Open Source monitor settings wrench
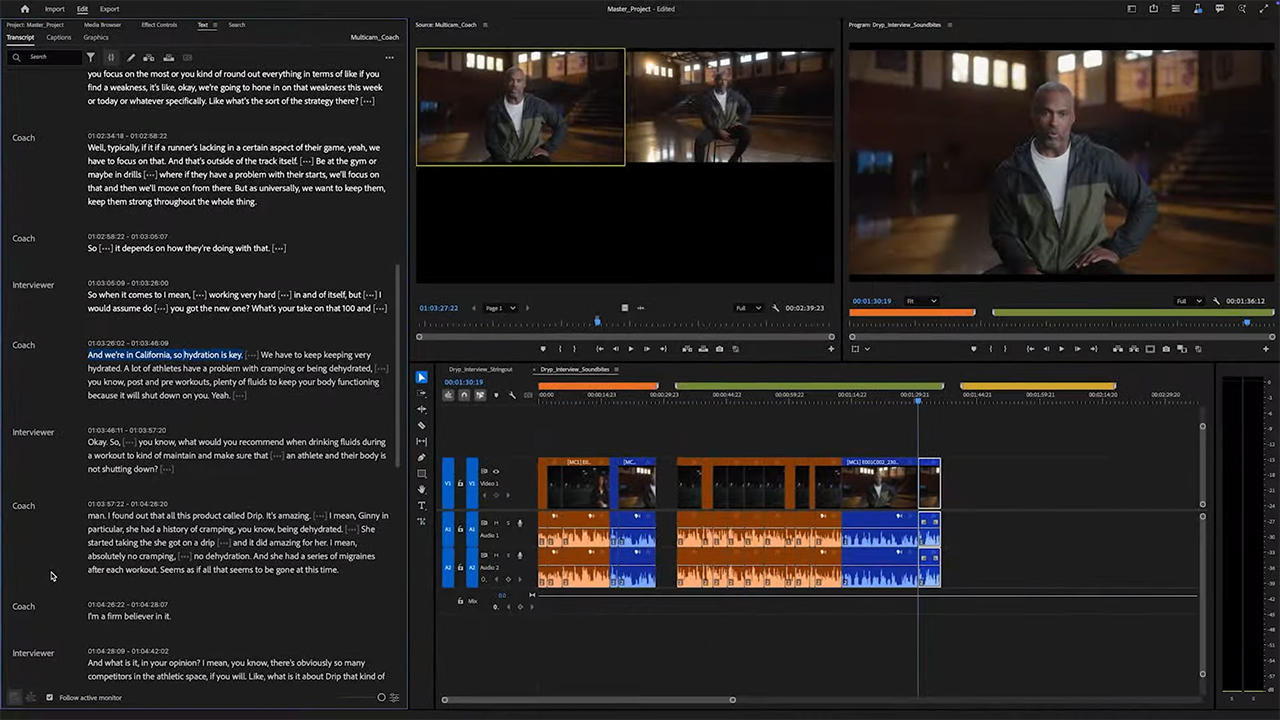This screenshot has width=1280, height=720. (x=775, y=308)
